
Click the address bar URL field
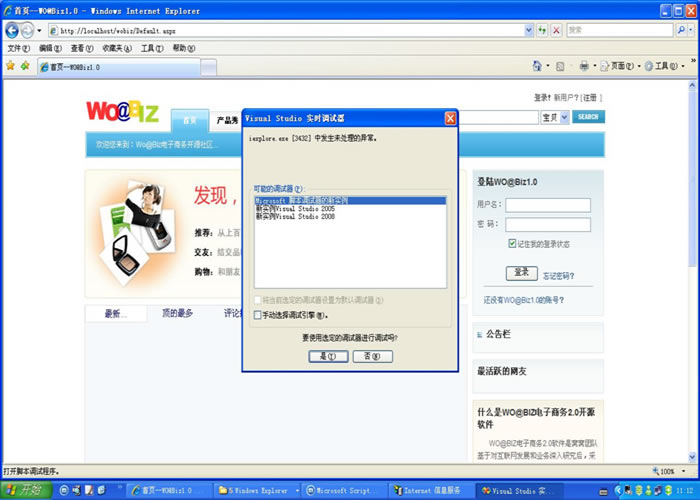pyautogui.click(x=286, y=30)
